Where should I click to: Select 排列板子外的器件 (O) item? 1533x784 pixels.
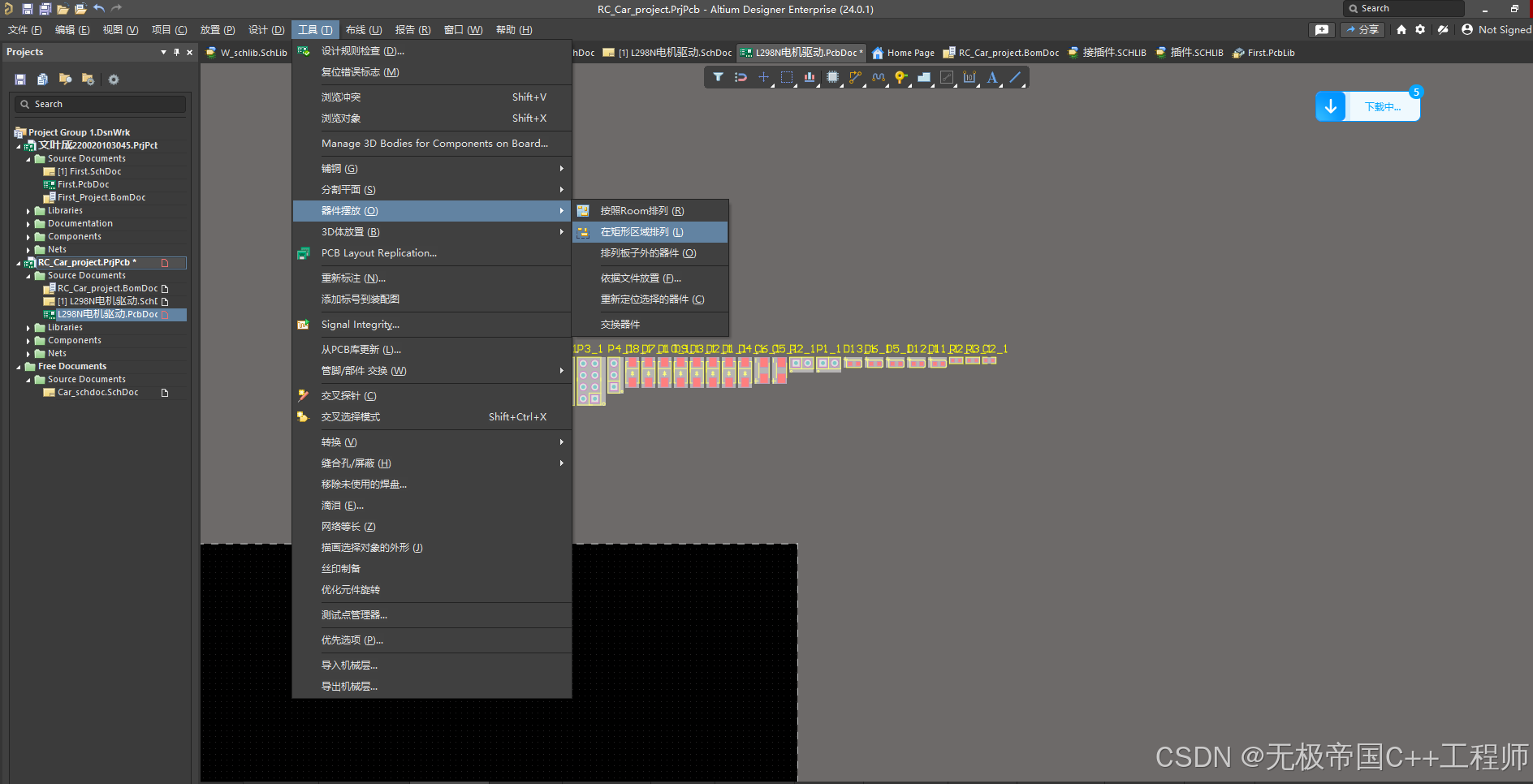pos(650,253)
